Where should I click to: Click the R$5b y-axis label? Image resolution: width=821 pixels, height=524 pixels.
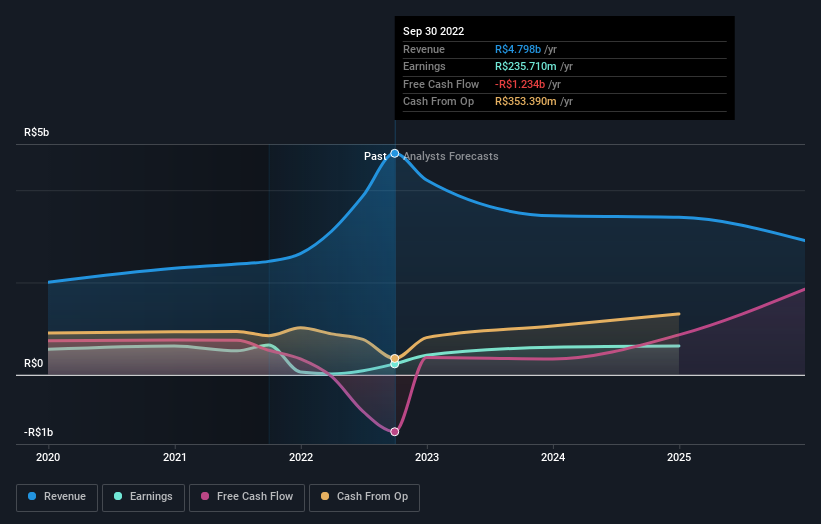tap(37, 132)
